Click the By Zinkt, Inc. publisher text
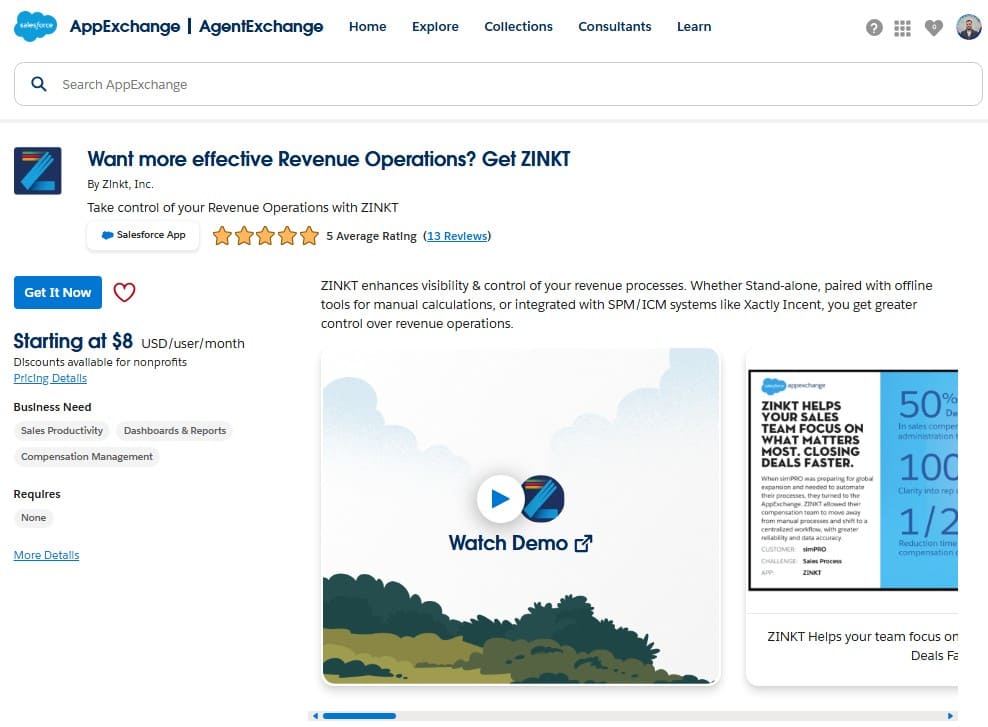The height and width of the screenshot is (727, 988). tap(120, 184)
